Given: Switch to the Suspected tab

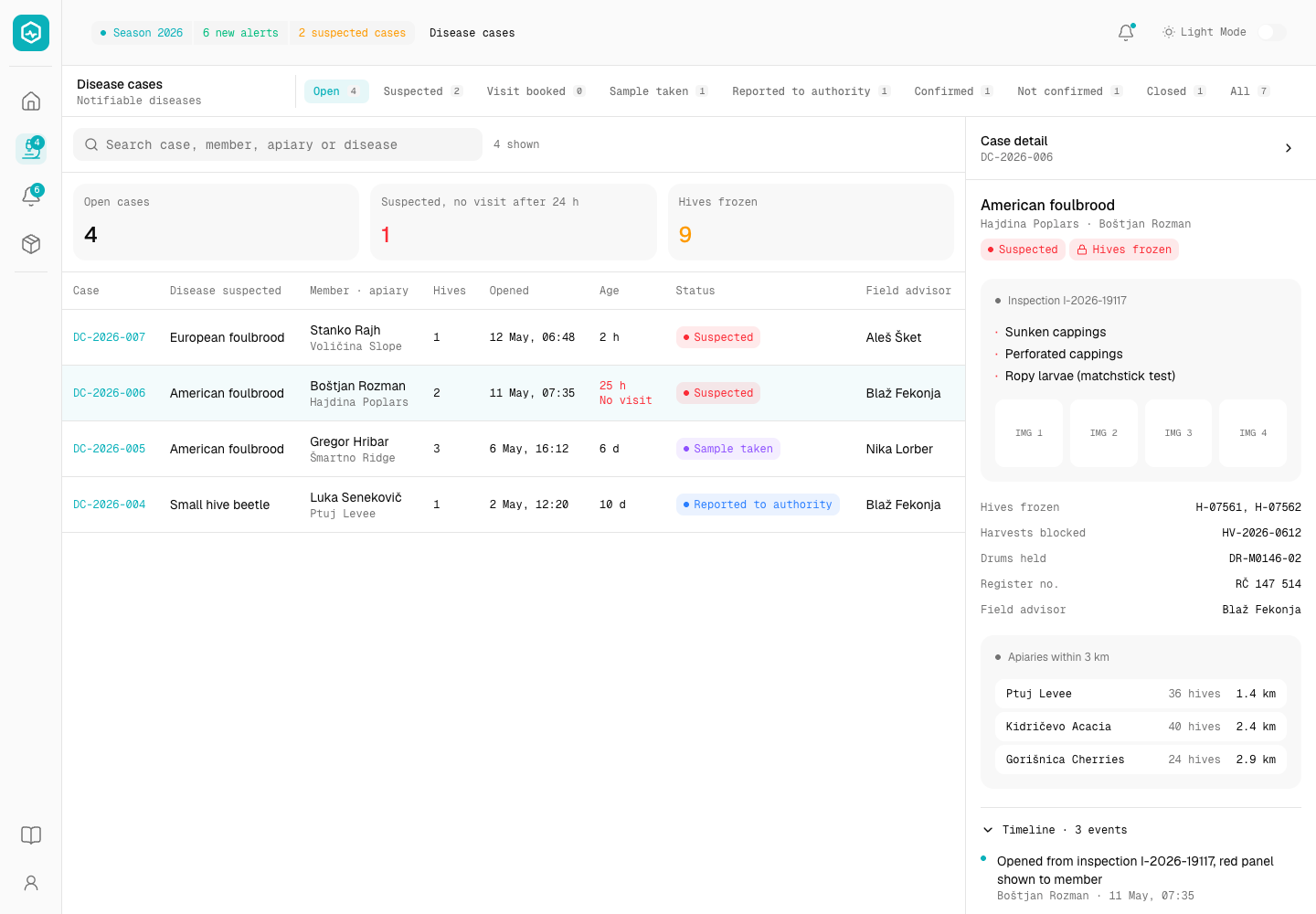Looking at the screenshot, I should click(x=423, y=91).
